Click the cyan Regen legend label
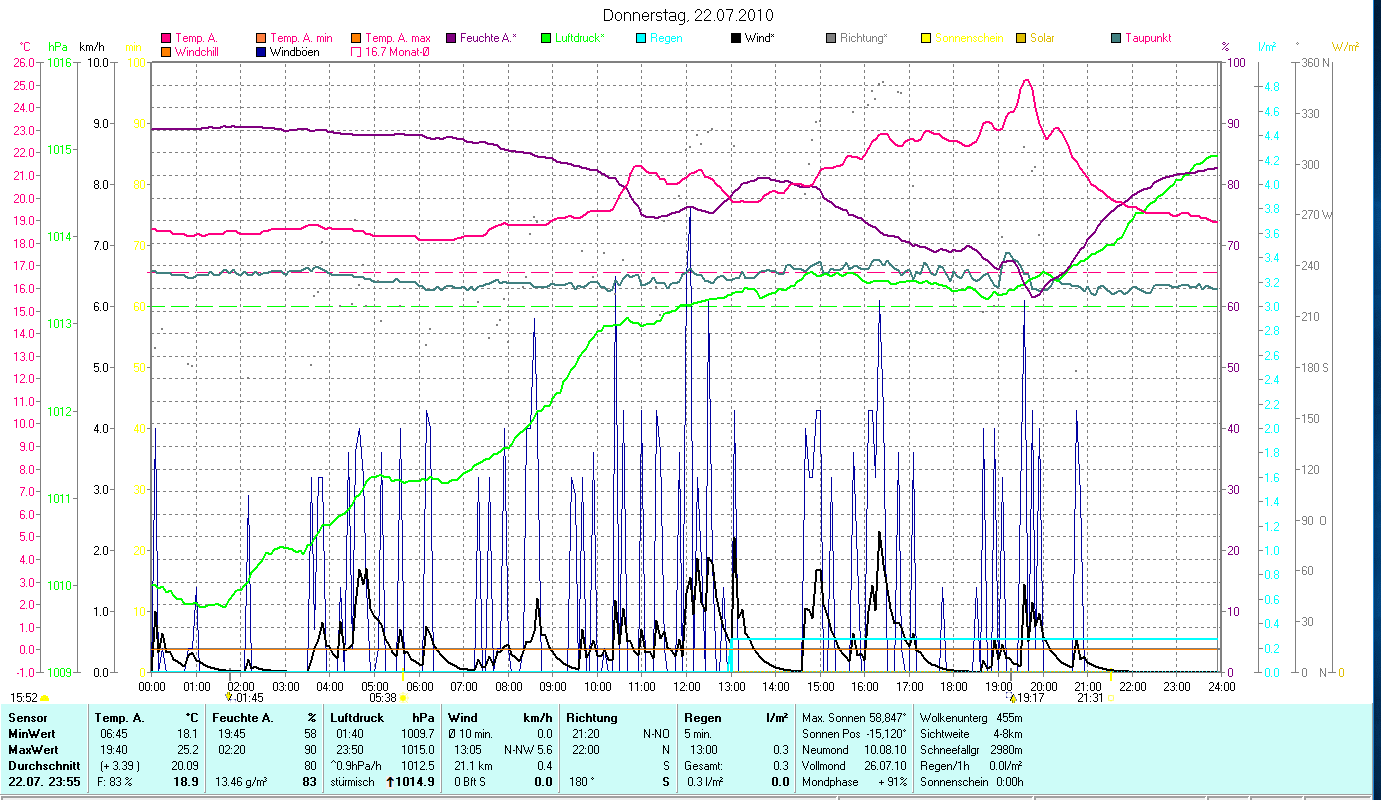The width and height of the screenshot is (1381, 800). (666, 38)
